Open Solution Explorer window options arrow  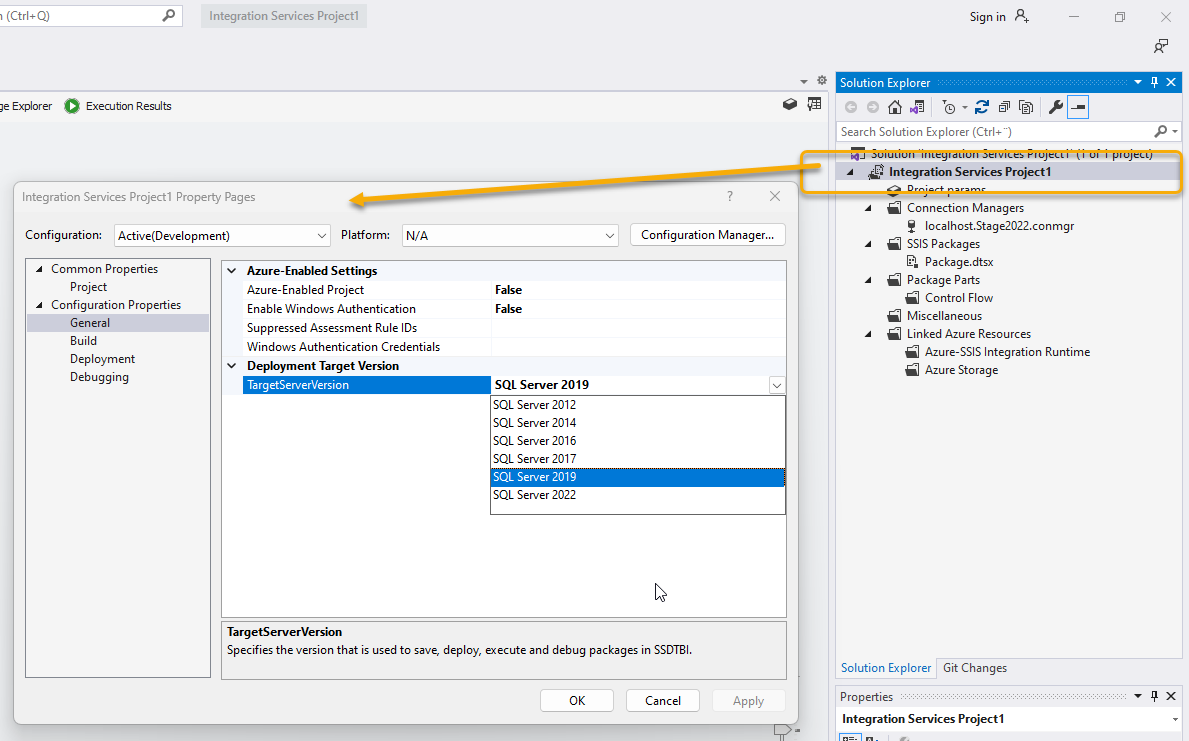click(1137, 83)
